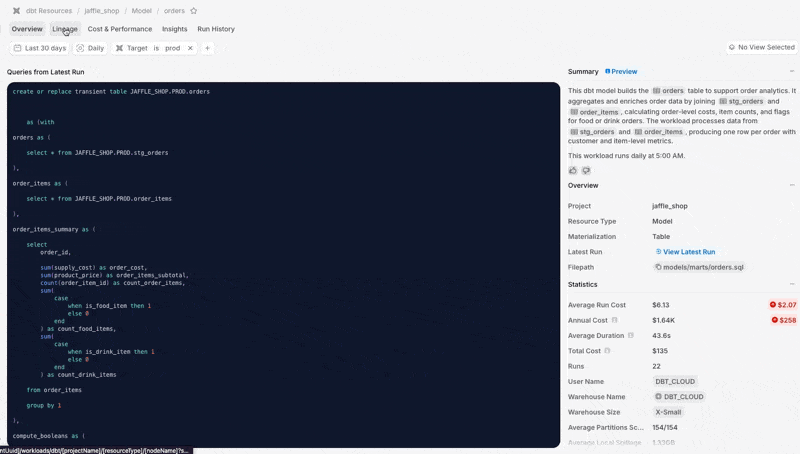This screenshot has width=800, height=454.
Task: Click inside the SQL query code block
Action: (x=284, y=265)
